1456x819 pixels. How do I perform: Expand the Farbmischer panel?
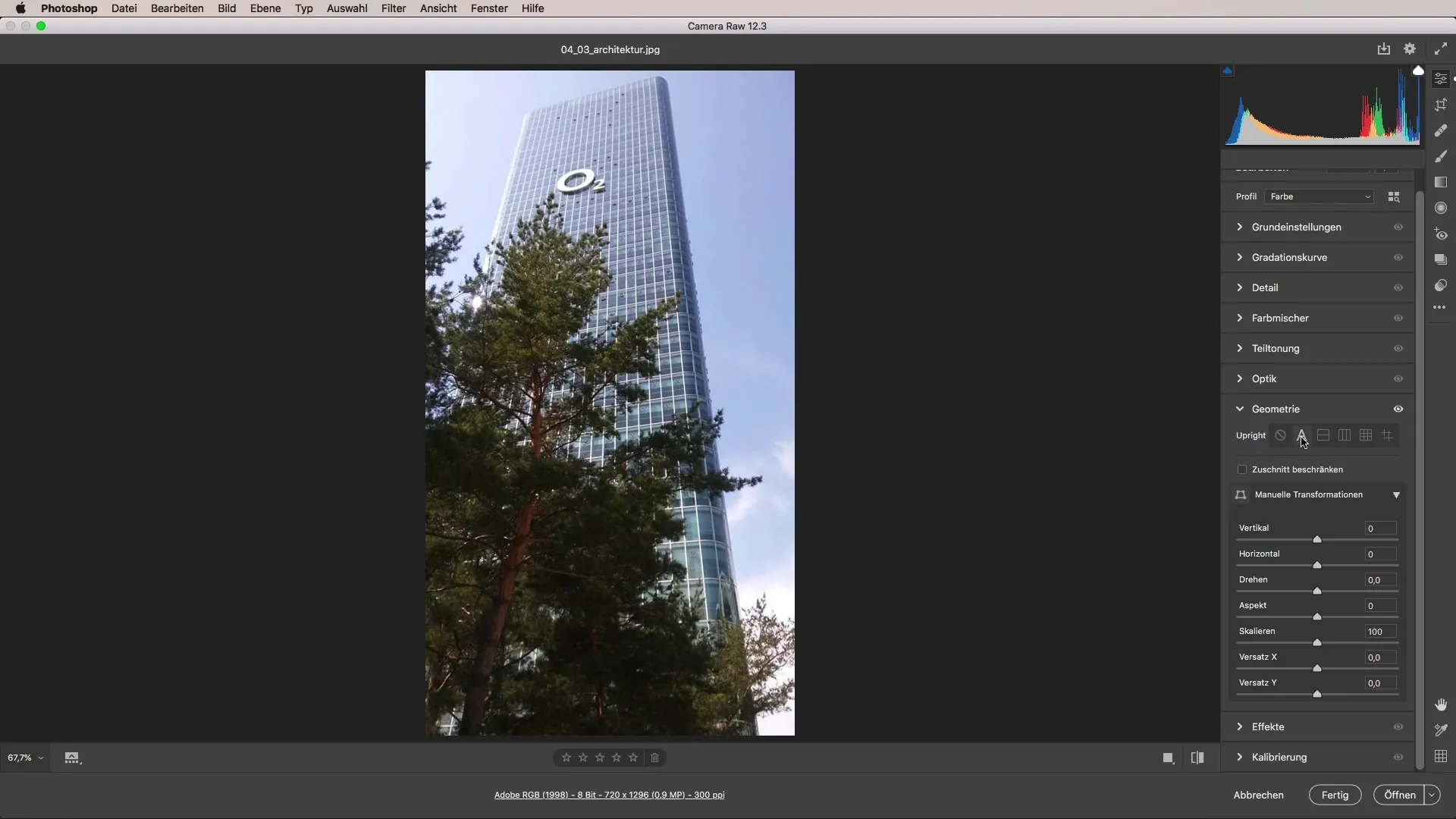pos(1240,318)
